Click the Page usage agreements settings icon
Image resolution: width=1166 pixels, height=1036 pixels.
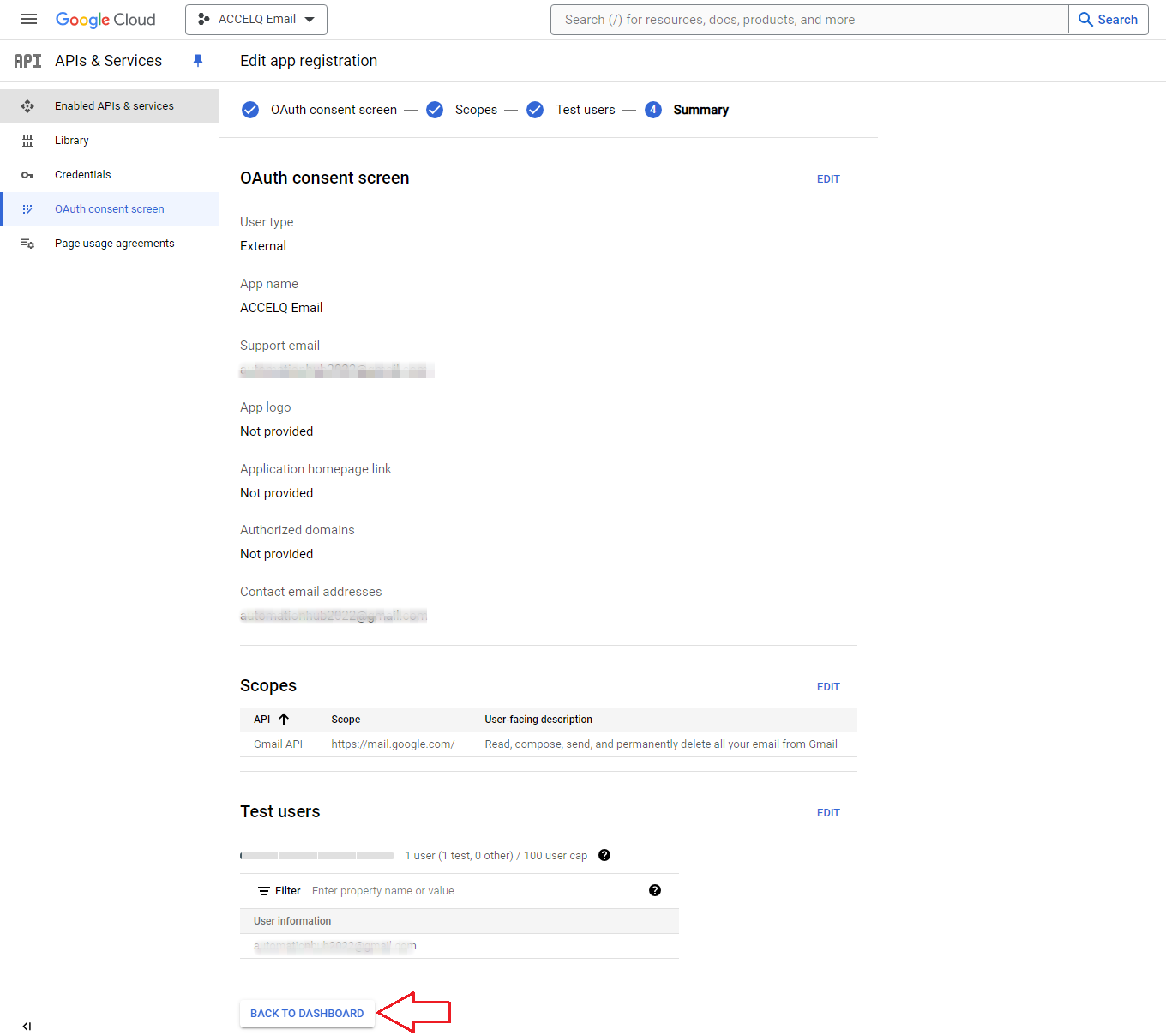pos(27,244)
